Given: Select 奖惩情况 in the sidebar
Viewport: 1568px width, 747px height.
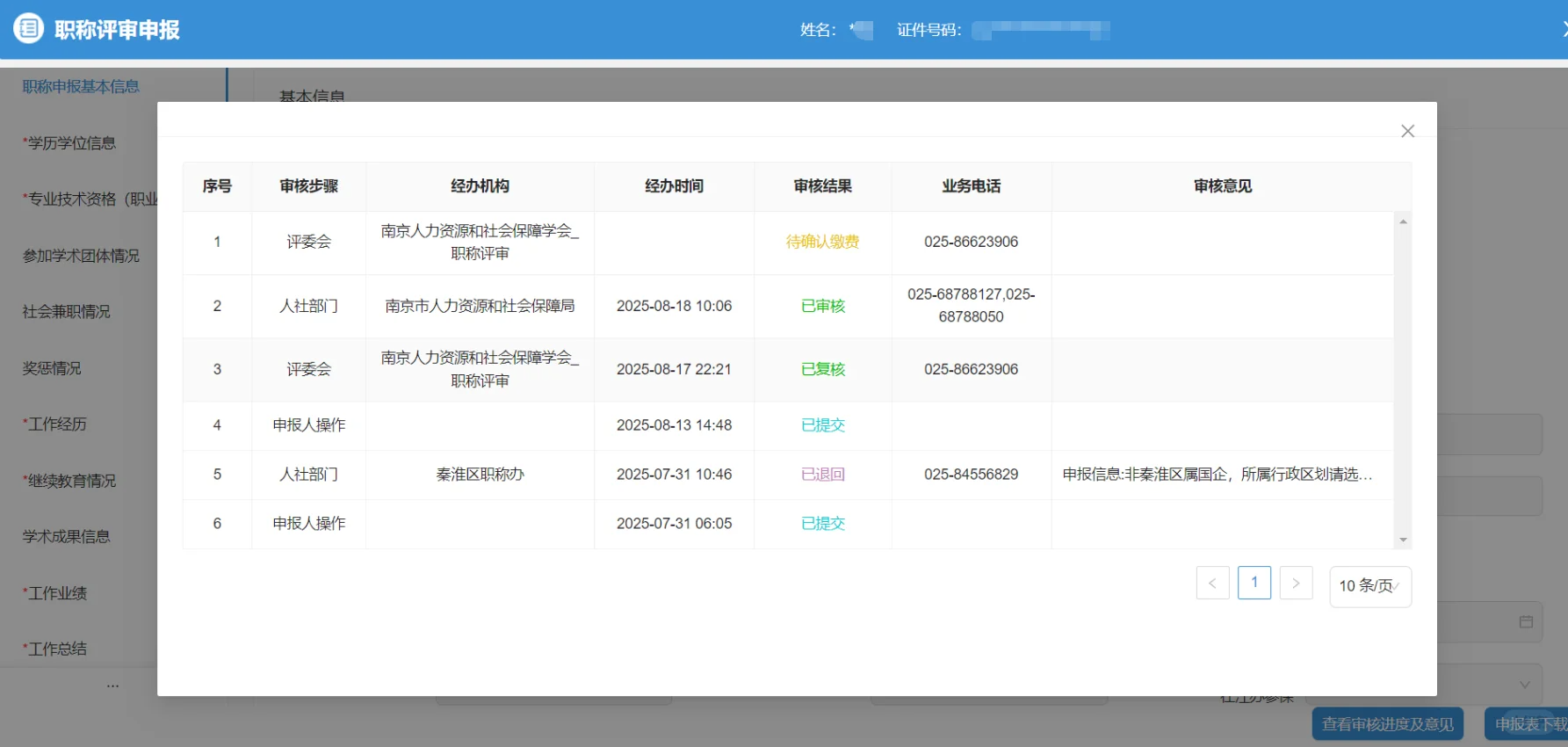Looking at the screenshot, I should click(52, 368).
